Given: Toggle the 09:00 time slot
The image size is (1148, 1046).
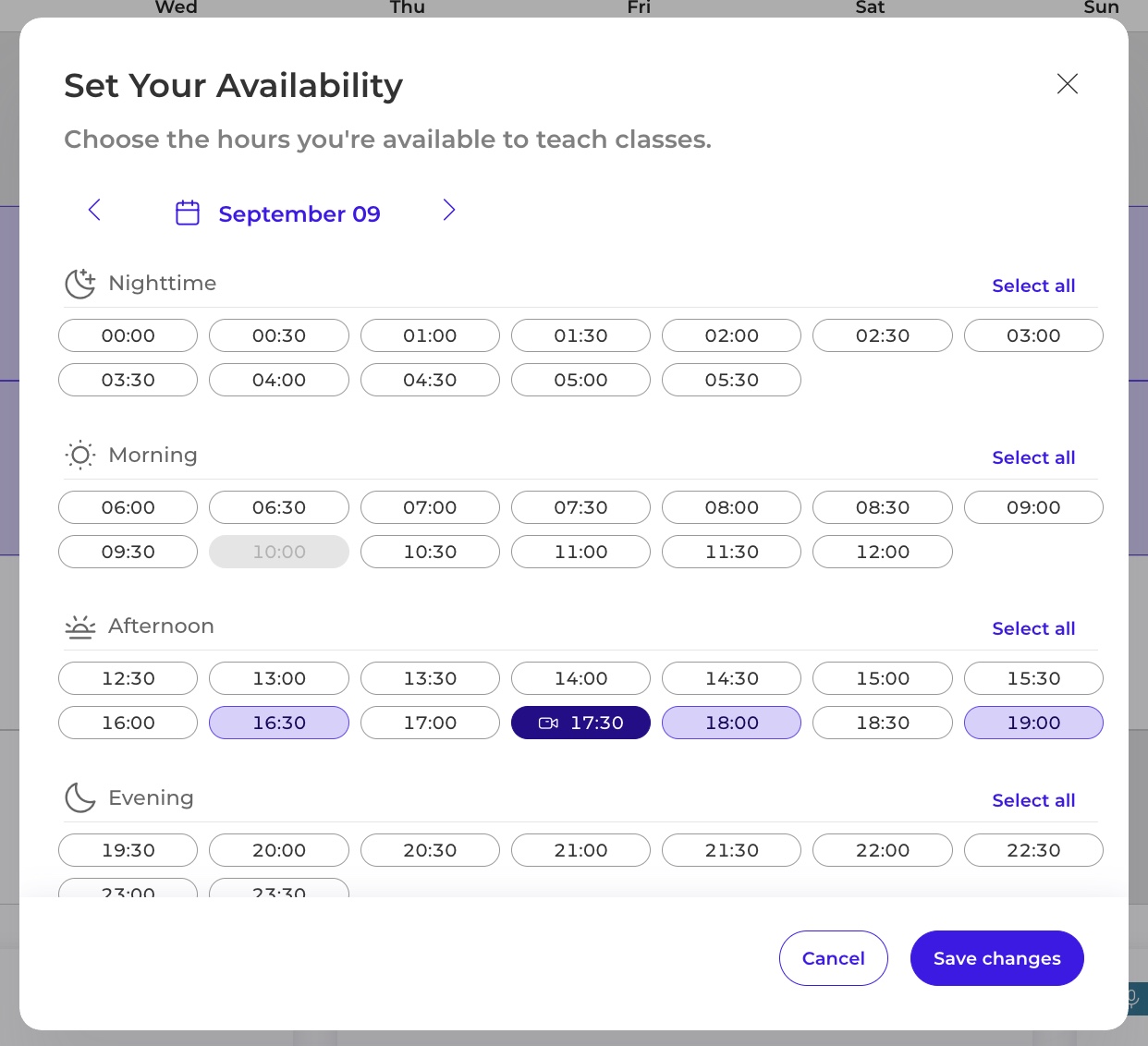Looking at the screenshot, I should point(1033,507).
